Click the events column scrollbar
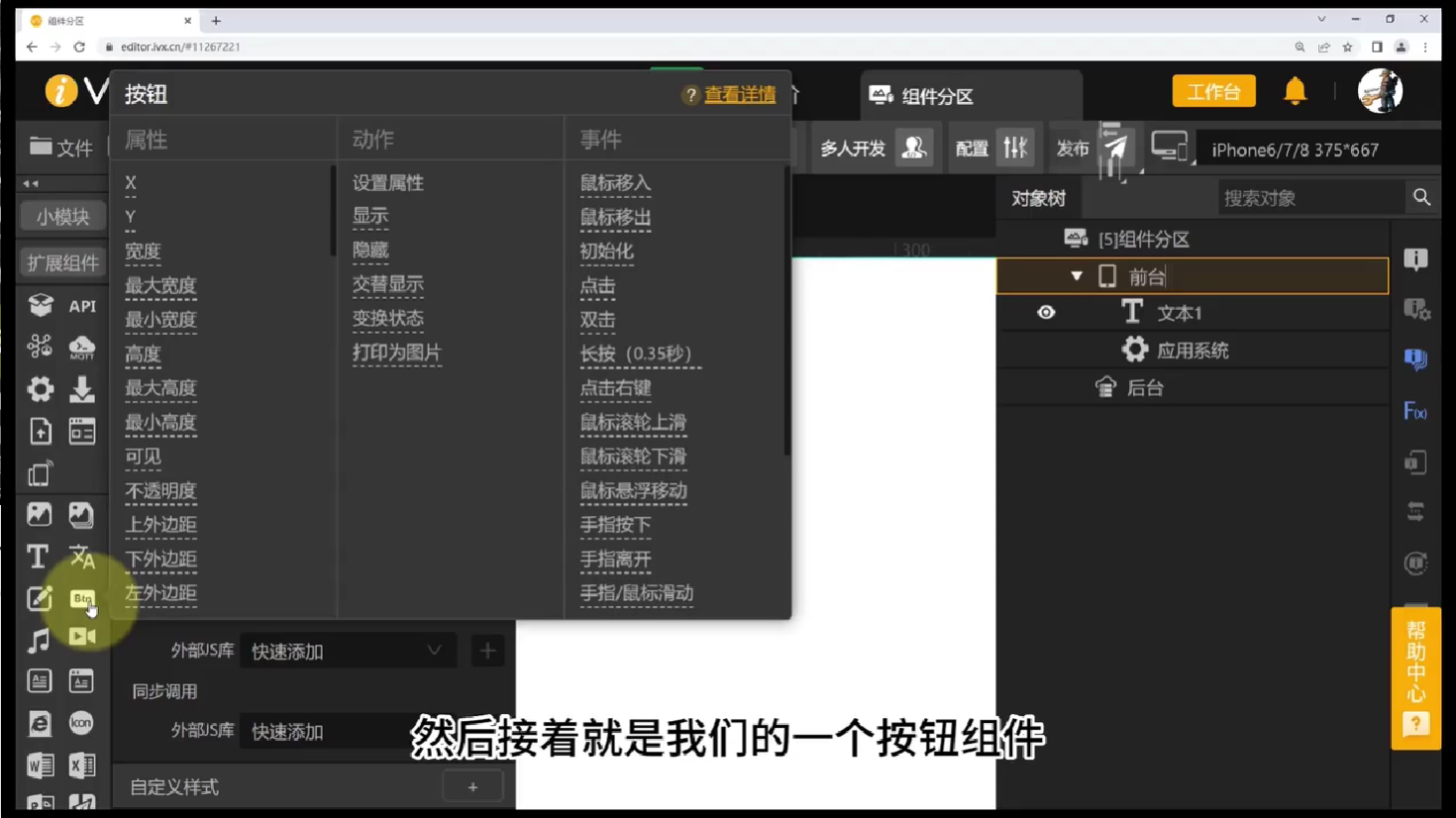 point(787,311)
